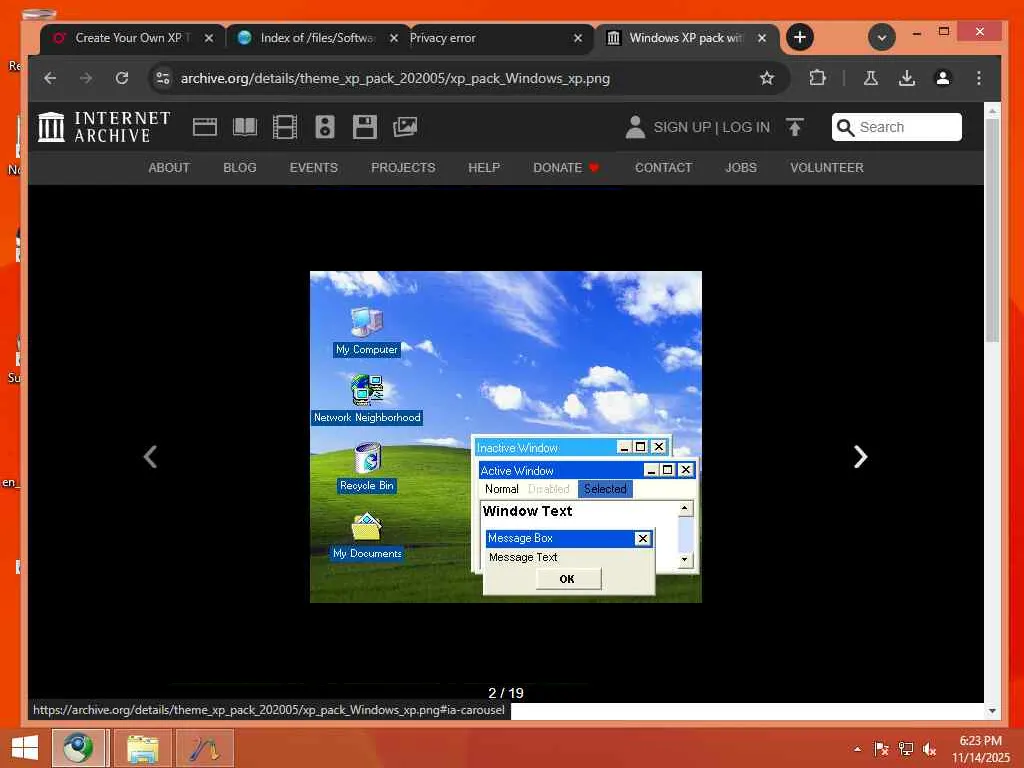Open the Chrome three-dot menu
Screen dimensions: 1024x768
pos(978,78)
